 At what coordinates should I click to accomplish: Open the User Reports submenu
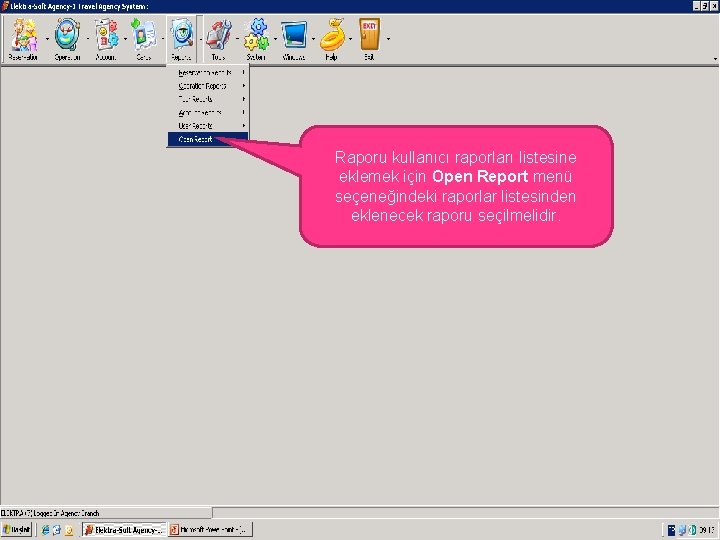click(x=208, y=126)
